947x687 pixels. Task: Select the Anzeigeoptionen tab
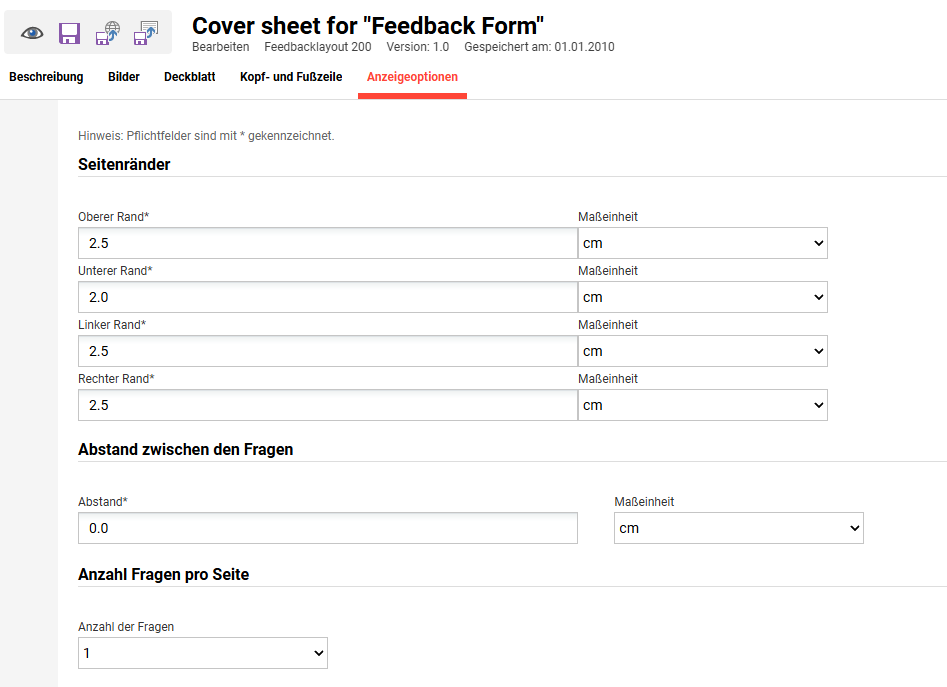(413, 77)
